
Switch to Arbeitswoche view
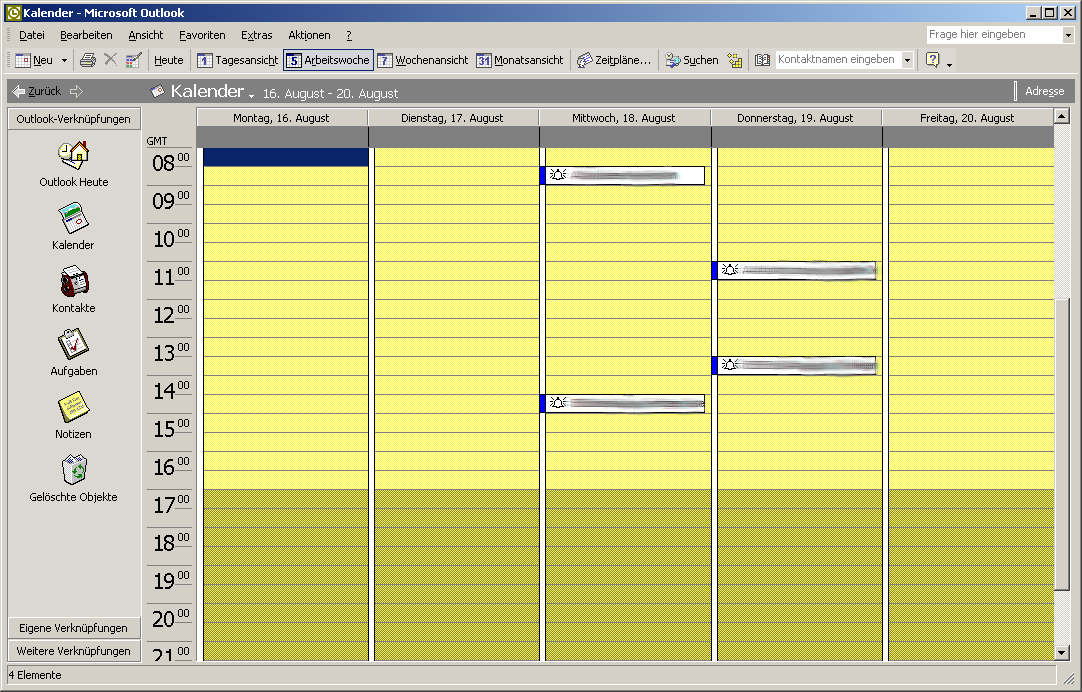[328, 60]
